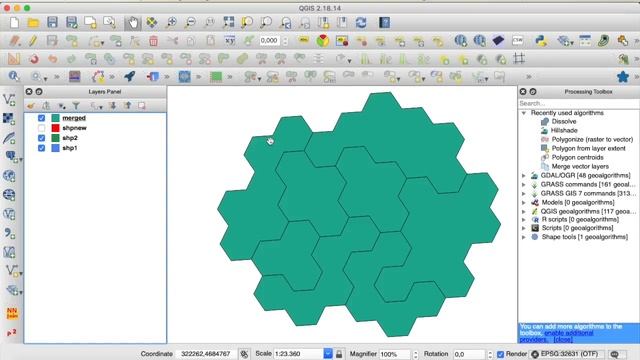Viewport: 640px width, 360px height.
Task: Open the log messages panel icon
Action: click(x=615, y=354)
